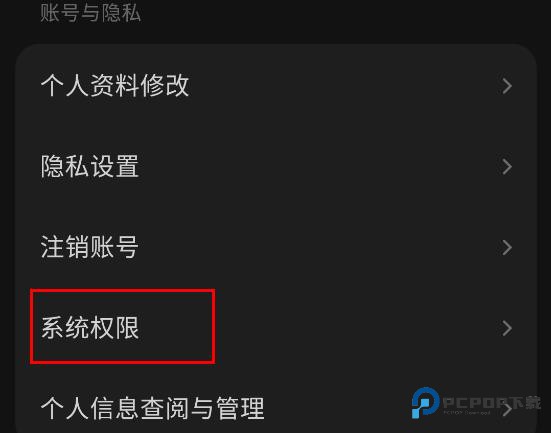Tap blank space in 隐私设置 row

[x=316, y=167]
